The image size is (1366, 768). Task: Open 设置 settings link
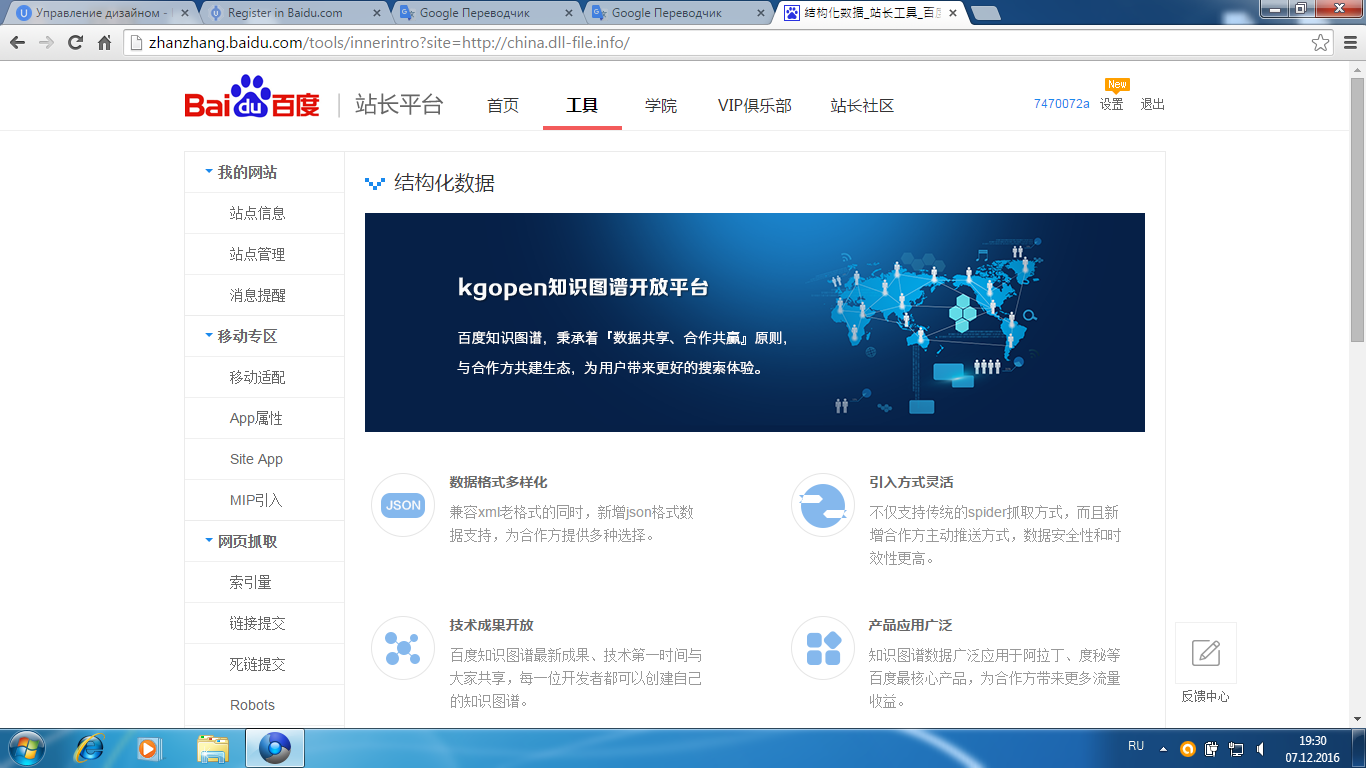tap(1112, 104)
